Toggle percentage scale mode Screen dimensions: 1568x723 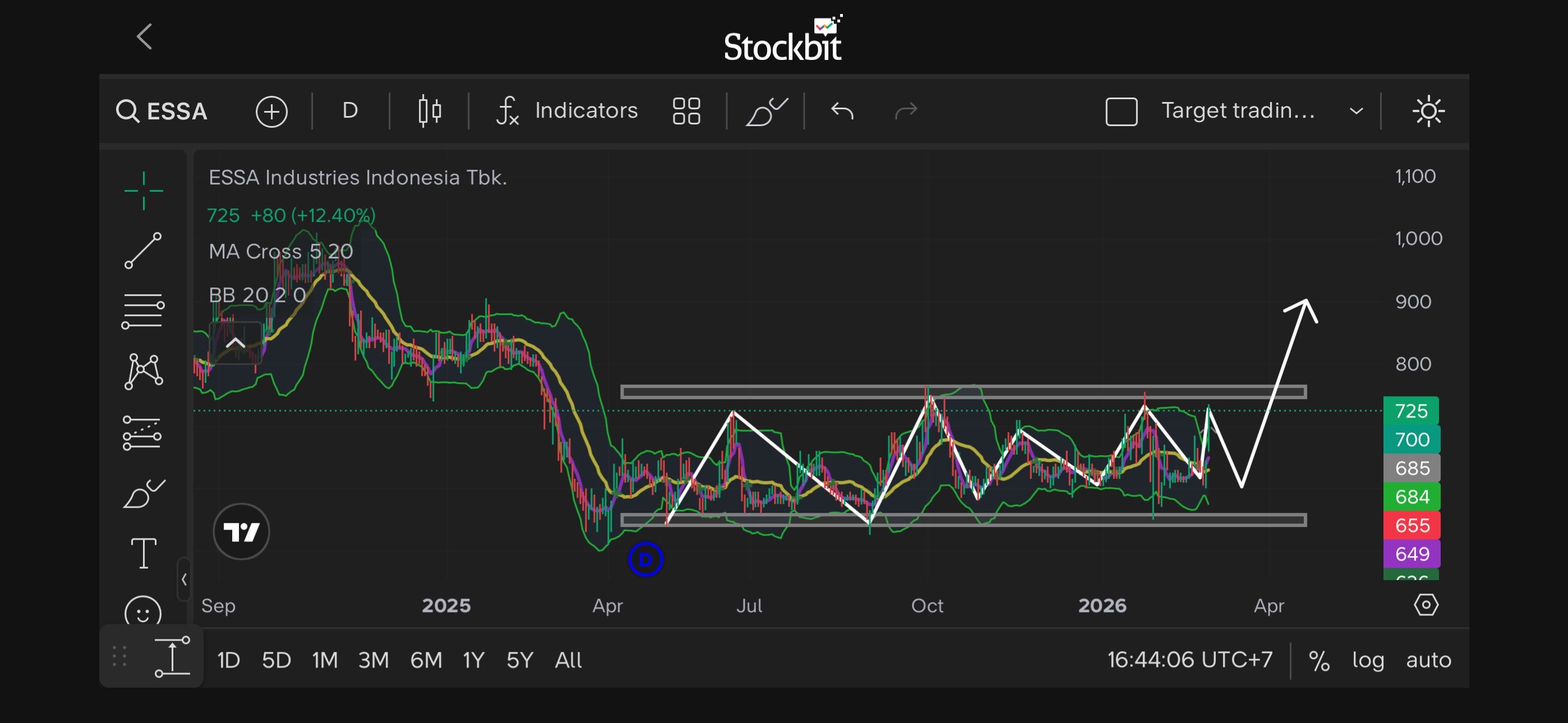coord(1318,660)
